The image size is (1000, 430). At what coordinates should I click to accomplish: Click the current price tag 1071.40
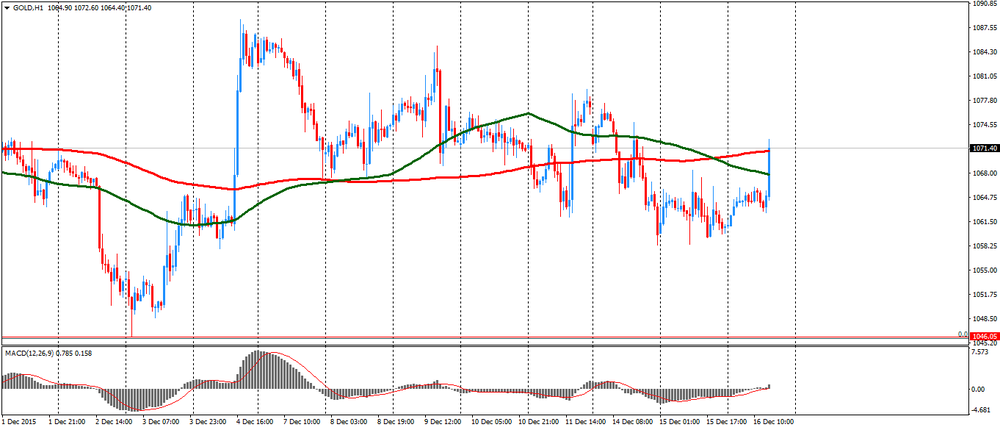983,148
